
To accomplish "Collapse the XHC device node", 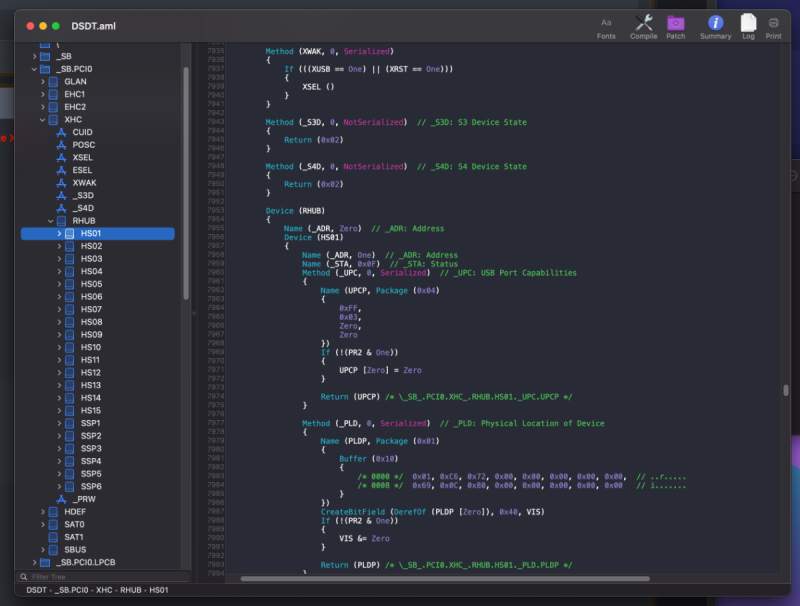I will tap(42, 119).
